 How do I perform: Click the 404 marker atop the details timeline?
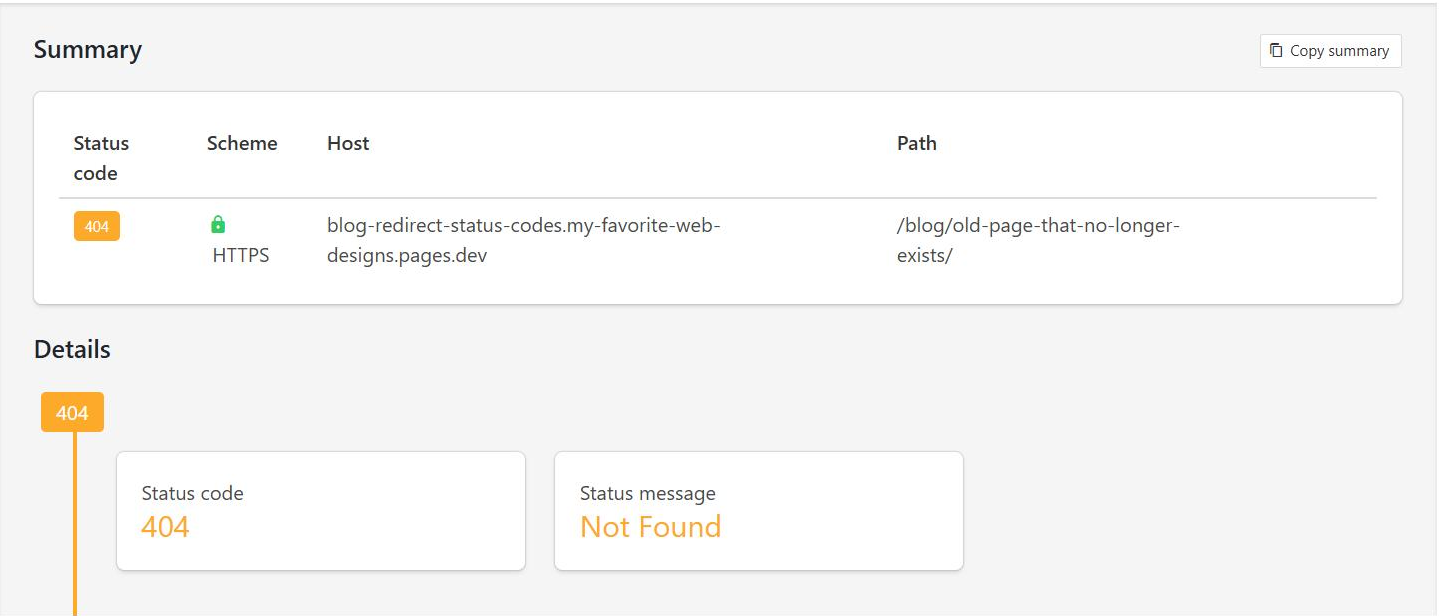72,412
